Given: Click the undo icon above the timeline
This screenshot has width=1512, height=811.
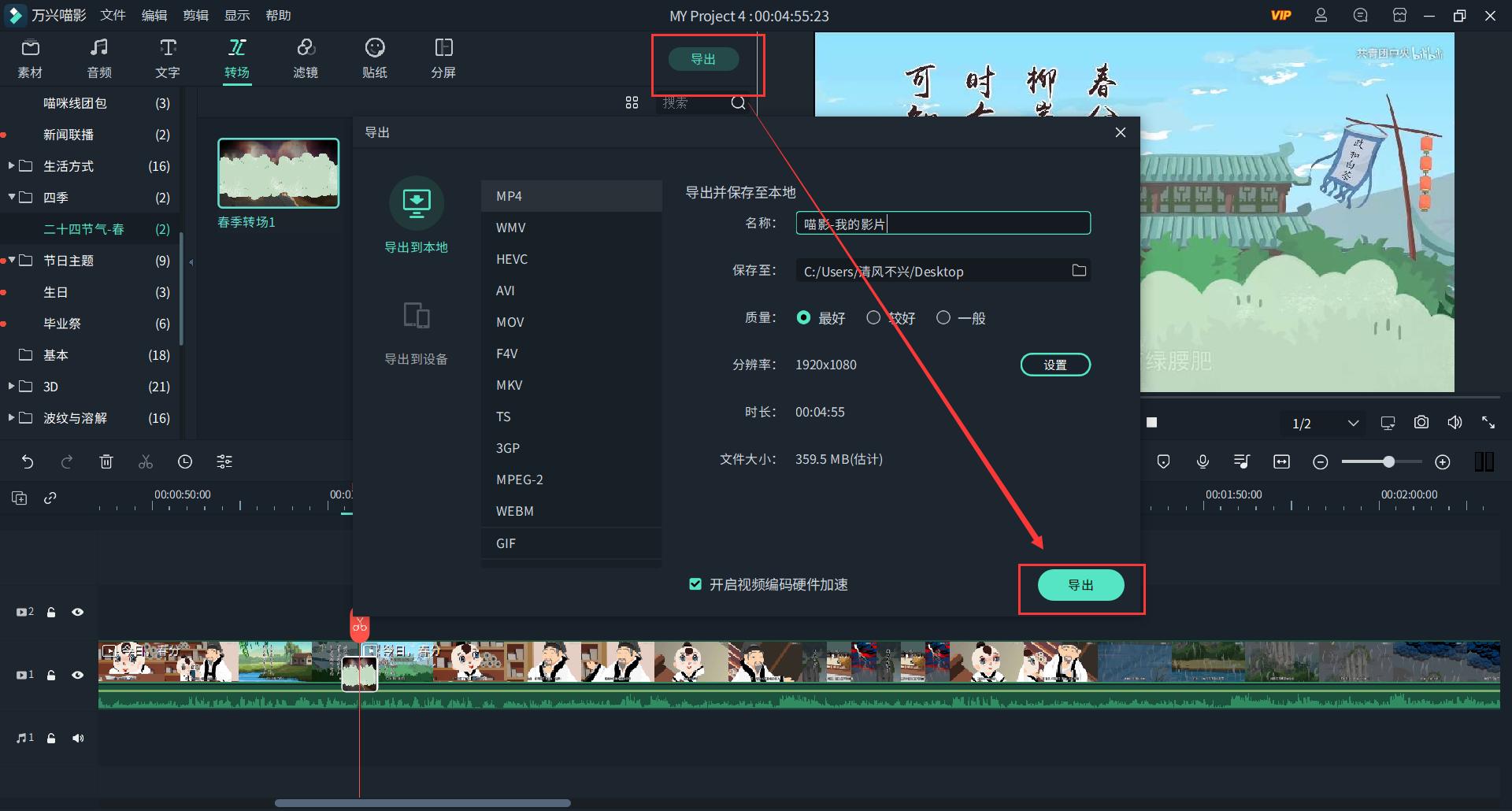Looking at the screenshot, I should [28, 461].
